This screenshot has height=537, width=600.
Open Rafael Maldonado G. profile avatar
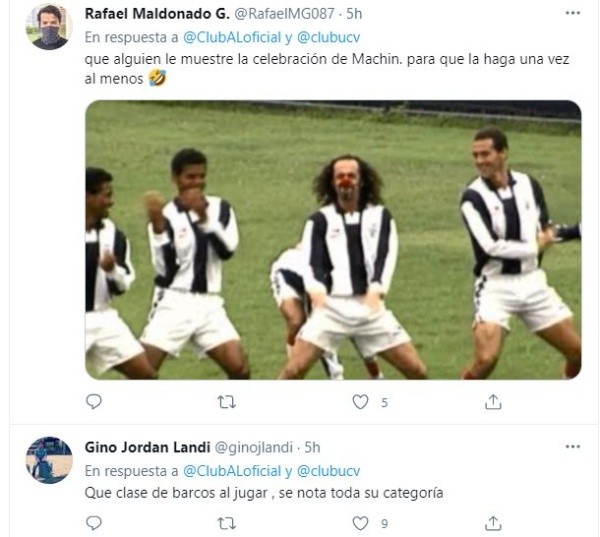(49, 27)
